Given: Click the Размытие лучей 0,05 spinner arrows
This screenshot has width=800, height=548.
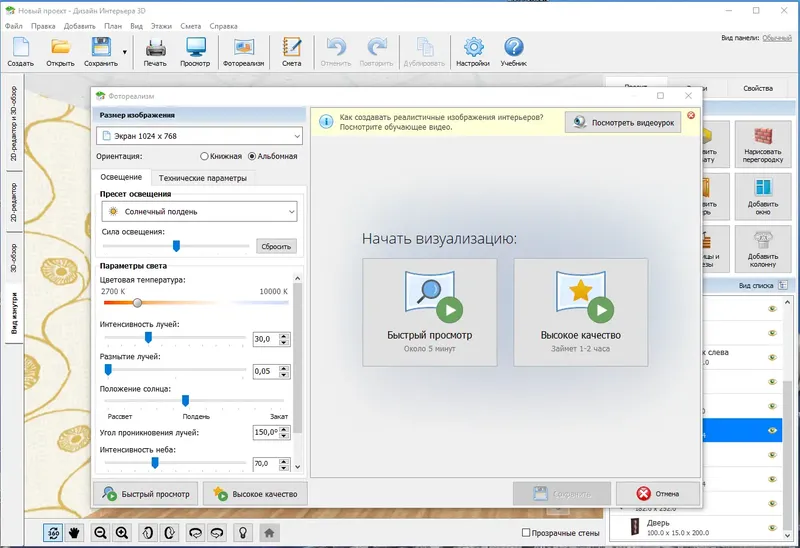Looking at the screenshot, I should click(x=285, y=371).
